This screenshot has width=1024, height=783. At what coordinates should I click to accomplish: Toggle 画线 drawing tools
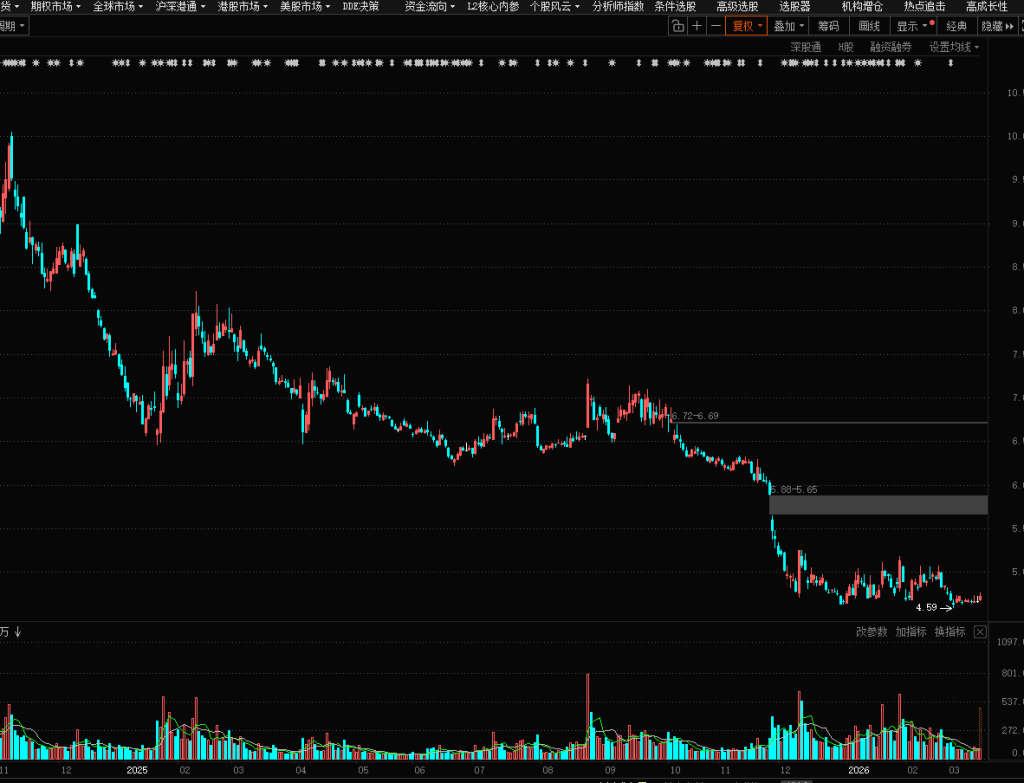pos(869,26)
